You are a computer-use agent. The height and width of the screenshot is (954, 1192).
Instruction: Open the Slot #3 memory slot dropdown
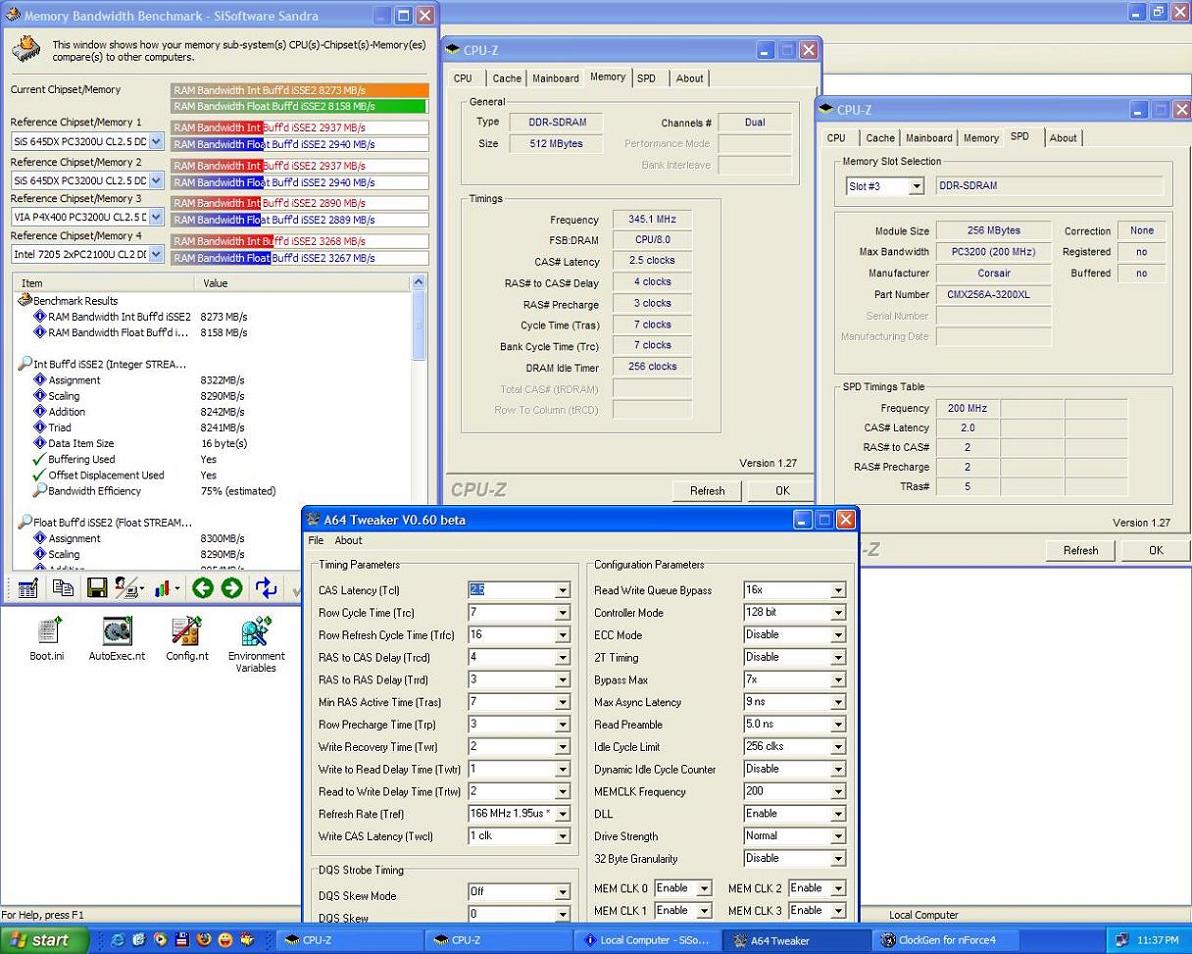click(x=917, y=186)
